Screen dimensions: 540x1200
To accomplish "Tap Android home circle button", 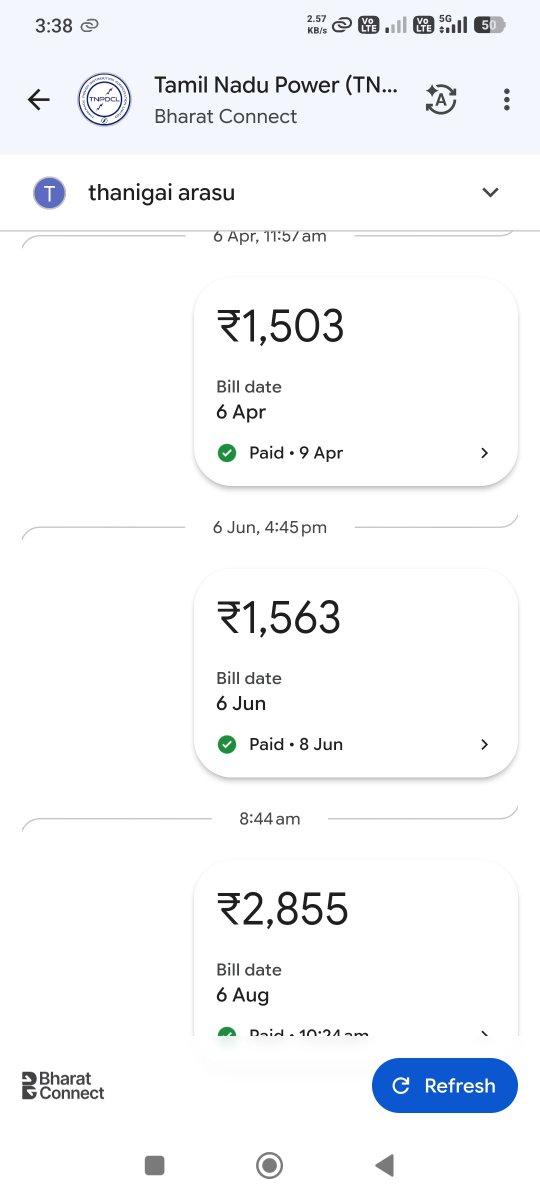I will 269,1165.
